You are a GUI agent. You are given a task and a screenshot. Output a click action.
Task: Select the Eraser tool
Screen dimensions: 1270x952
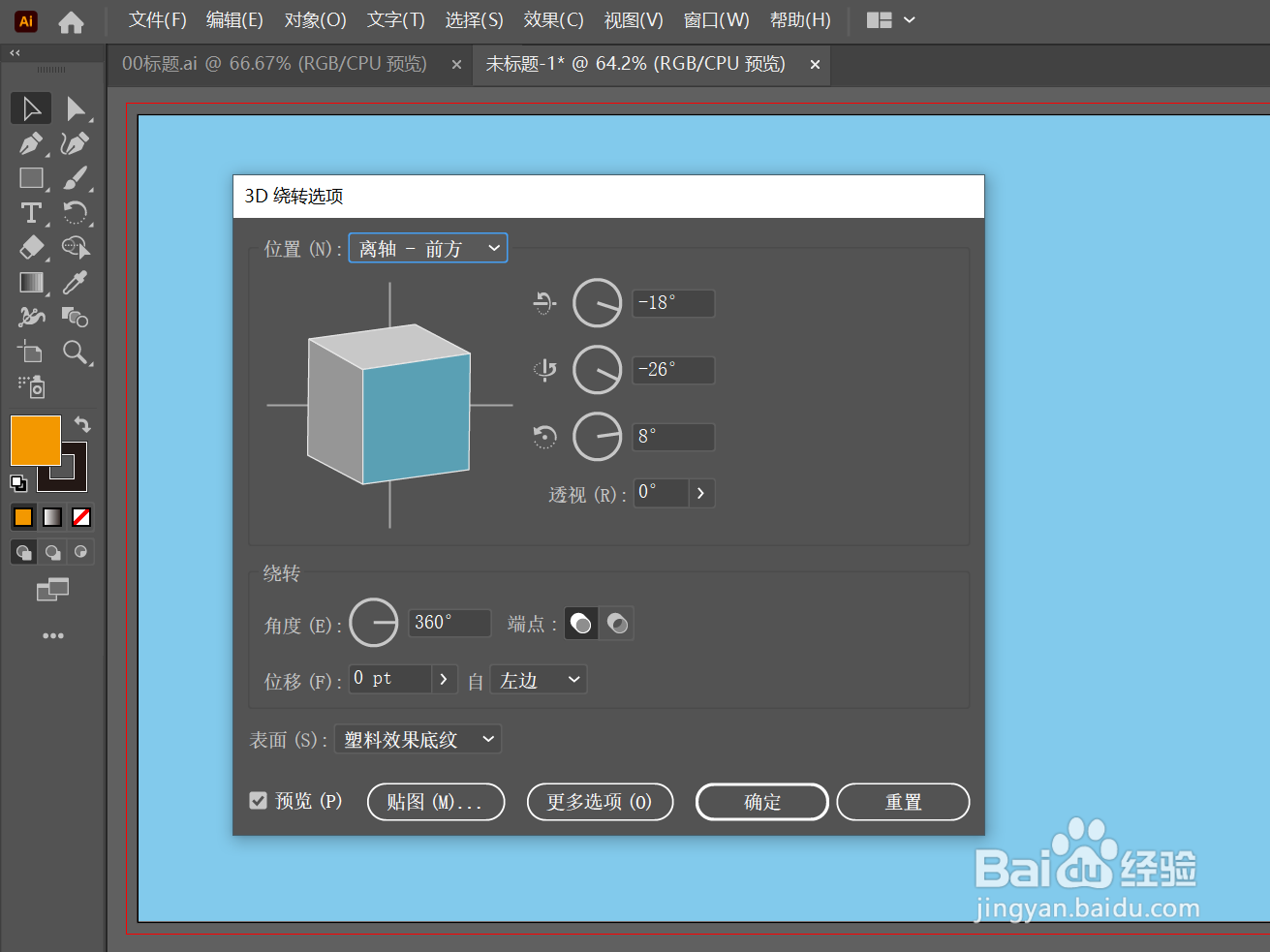pyautogui.click(x=31, y=247)
